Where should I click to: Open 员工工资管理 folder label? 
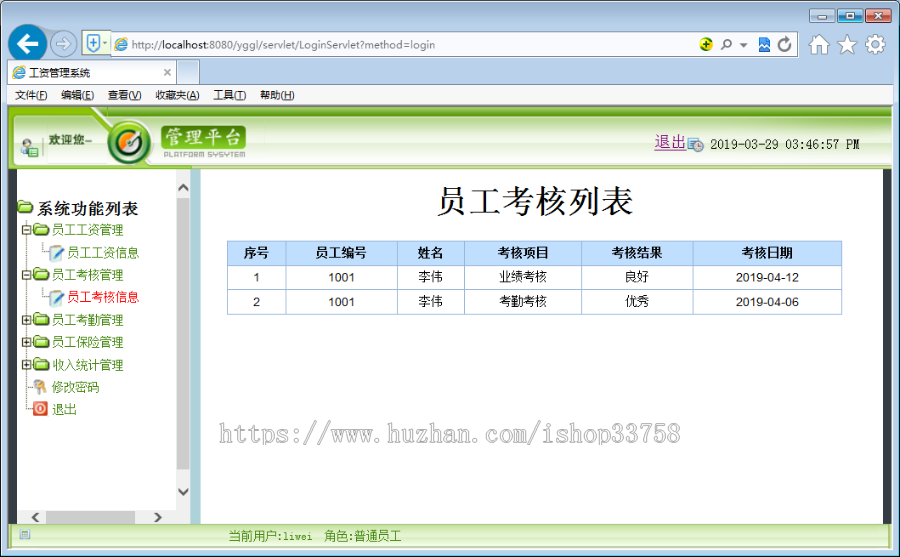tap(87, 230)
